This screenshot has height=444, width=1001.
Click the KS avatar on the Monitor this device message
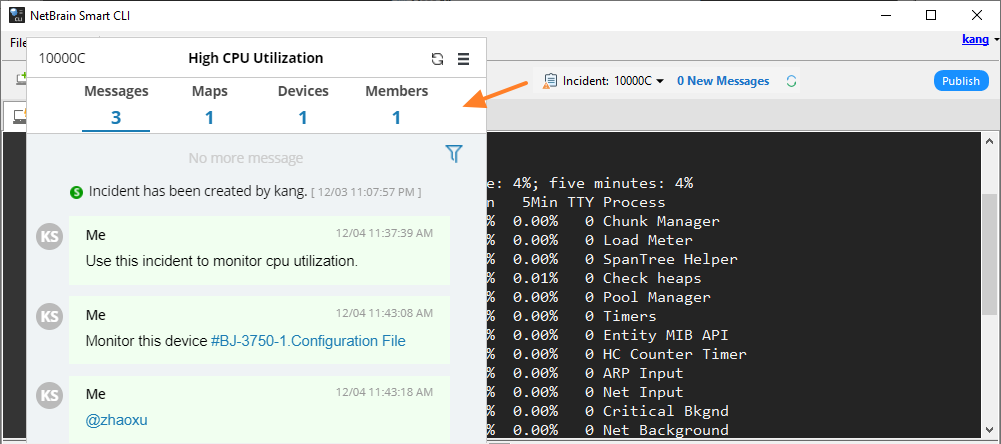[x=50, y=316]
